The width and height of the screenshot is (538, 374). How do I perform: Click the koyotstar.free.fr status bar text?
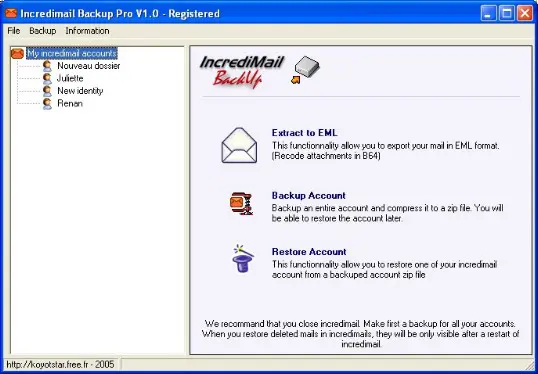[60, 364]
